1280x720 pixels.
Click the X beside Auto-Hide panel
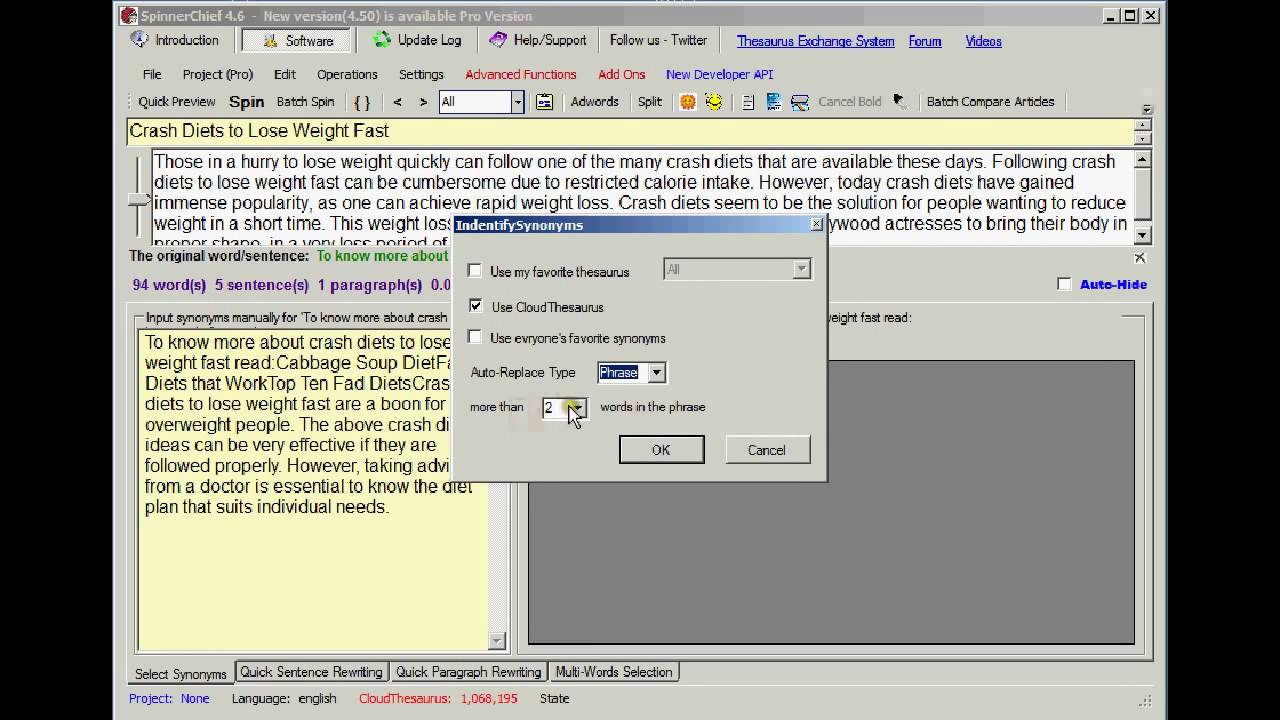coord(1140,258)
